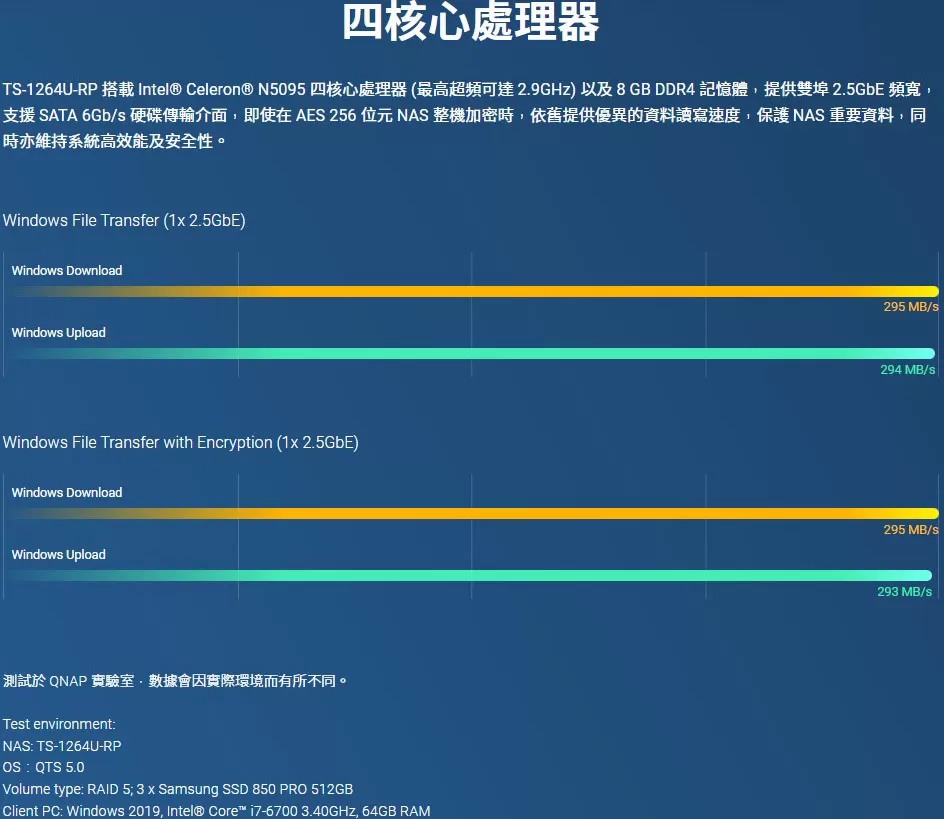944x819 pixels.
Task: Click the green Windows Upload bar in the unencrypted chart
Action: pos(471,353)
